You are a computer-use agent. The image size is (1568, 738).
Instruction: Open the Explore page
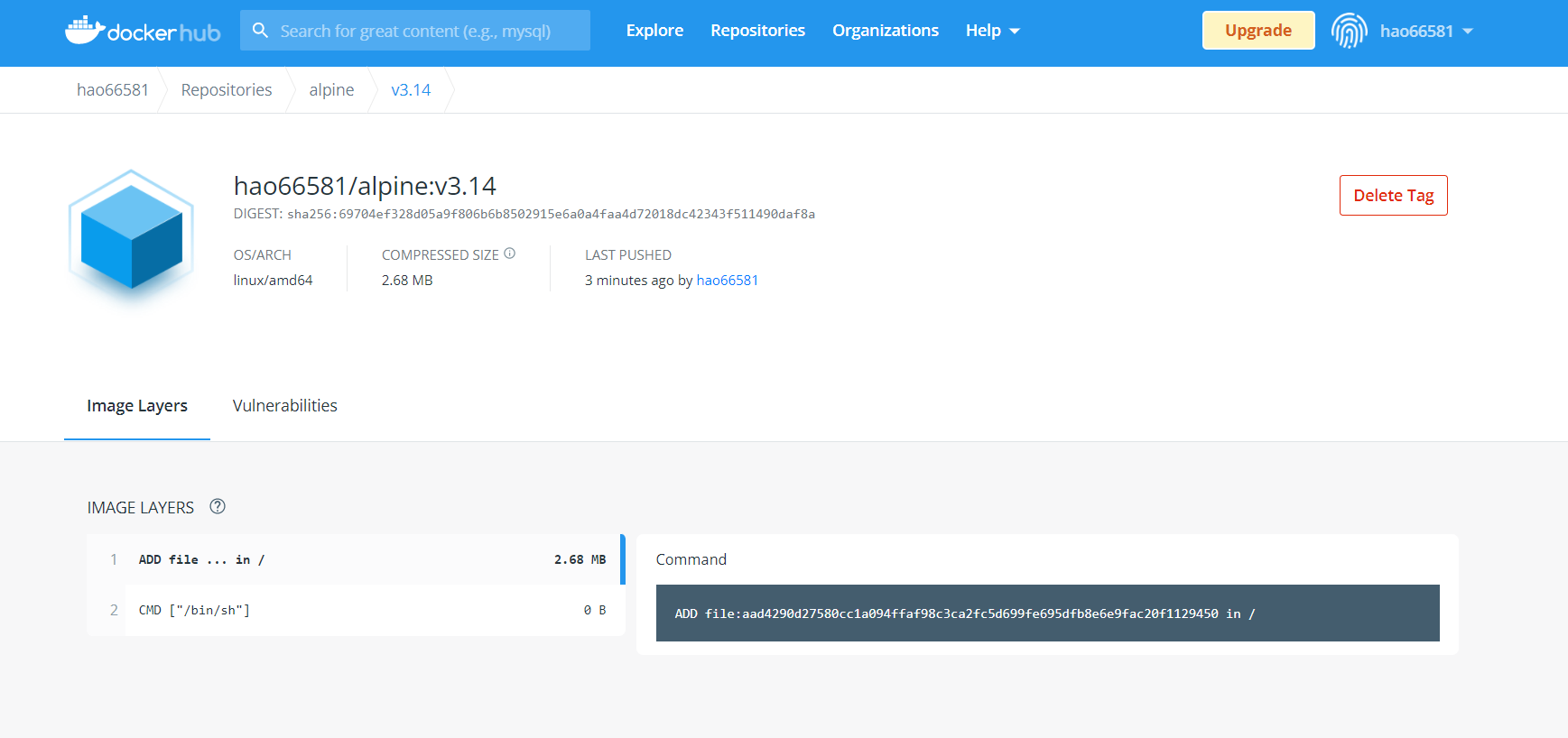pos(654,31)
